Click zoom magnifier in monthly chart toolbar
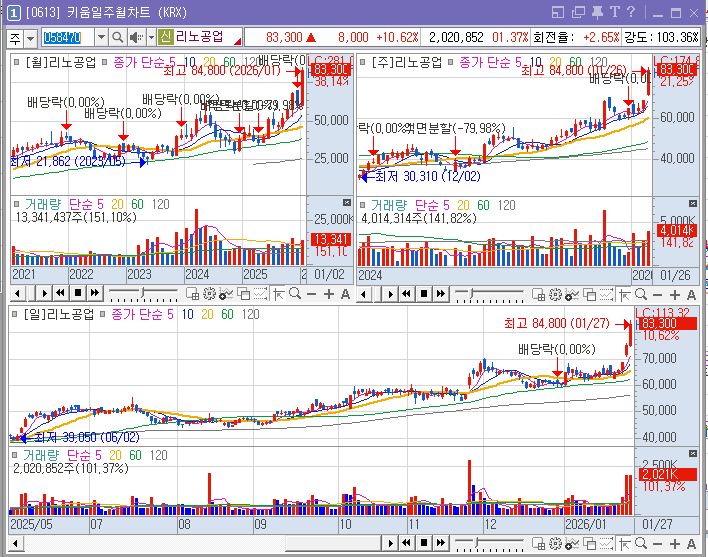The width and height of the screenshot is (708, 557). 295,294
